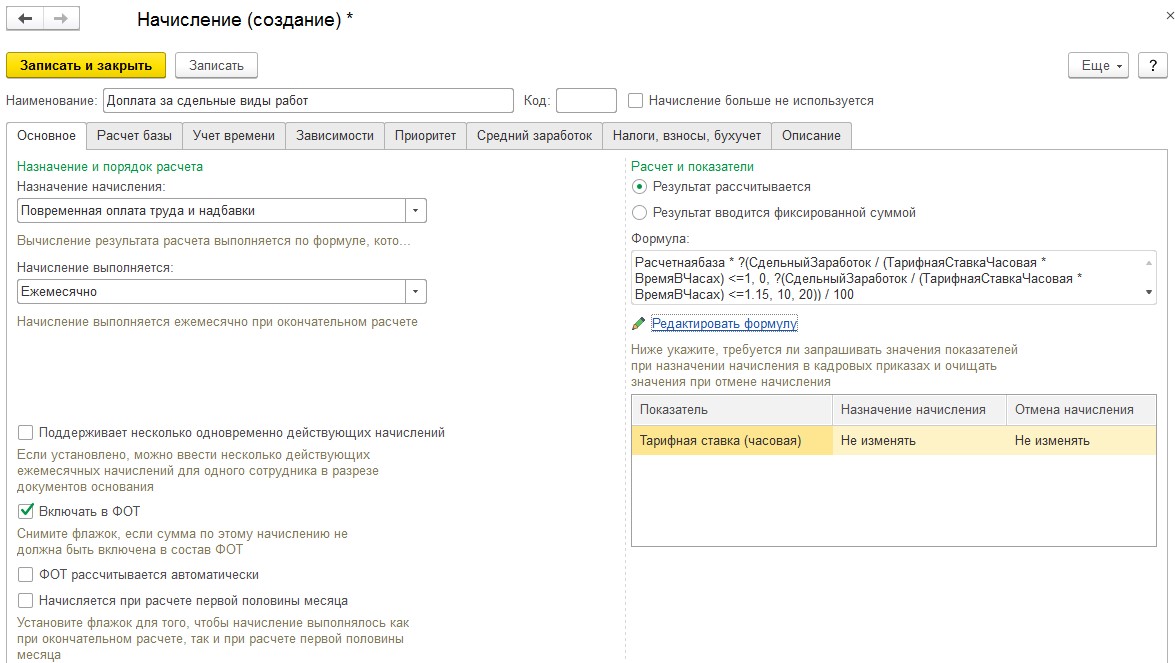
Task: Enable 'Начисление больше не используется' checkbox
Action: point(635,100)
